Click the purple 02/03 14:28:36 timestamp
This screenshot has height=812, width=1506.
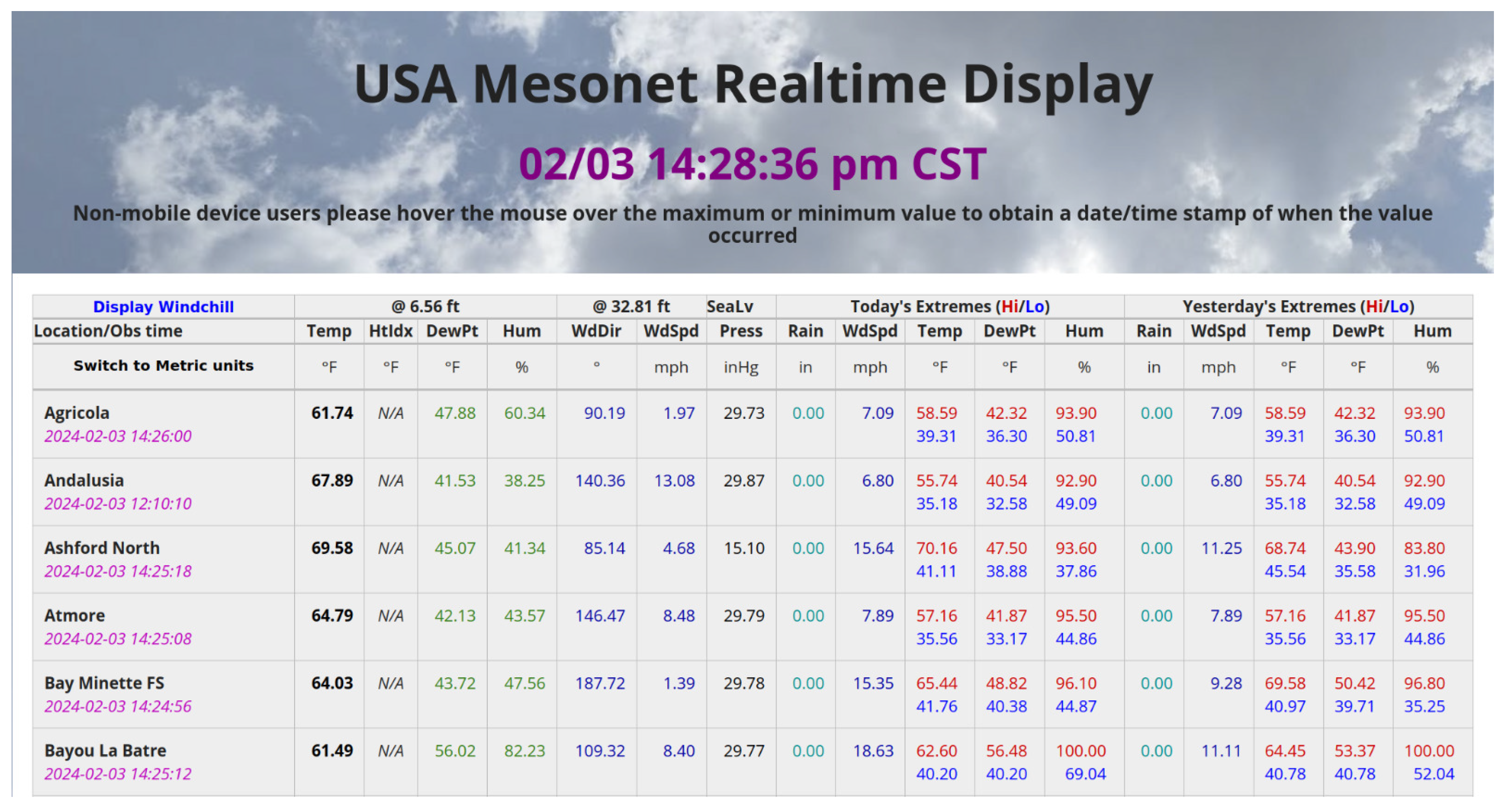[752, 164]
